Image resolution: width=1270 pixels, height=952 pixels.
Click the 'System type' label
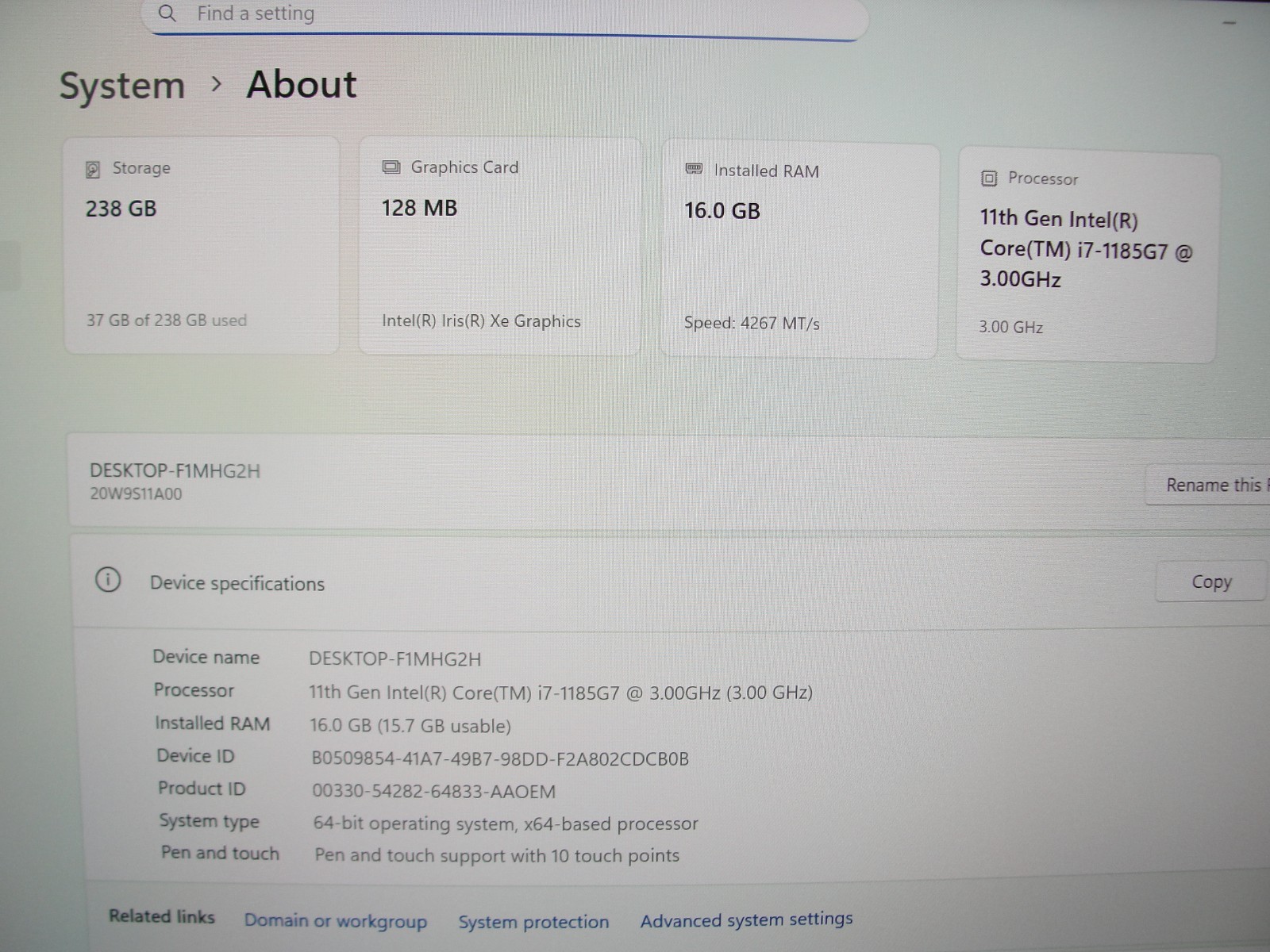tap(209, 821)
